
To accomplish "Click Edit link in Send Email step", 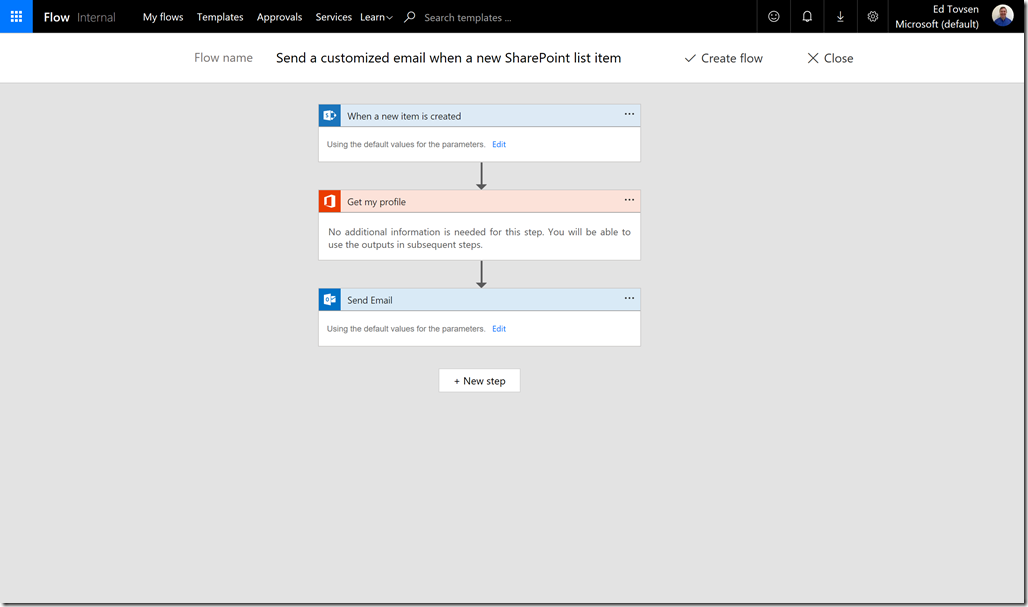I will pos(499,329).
